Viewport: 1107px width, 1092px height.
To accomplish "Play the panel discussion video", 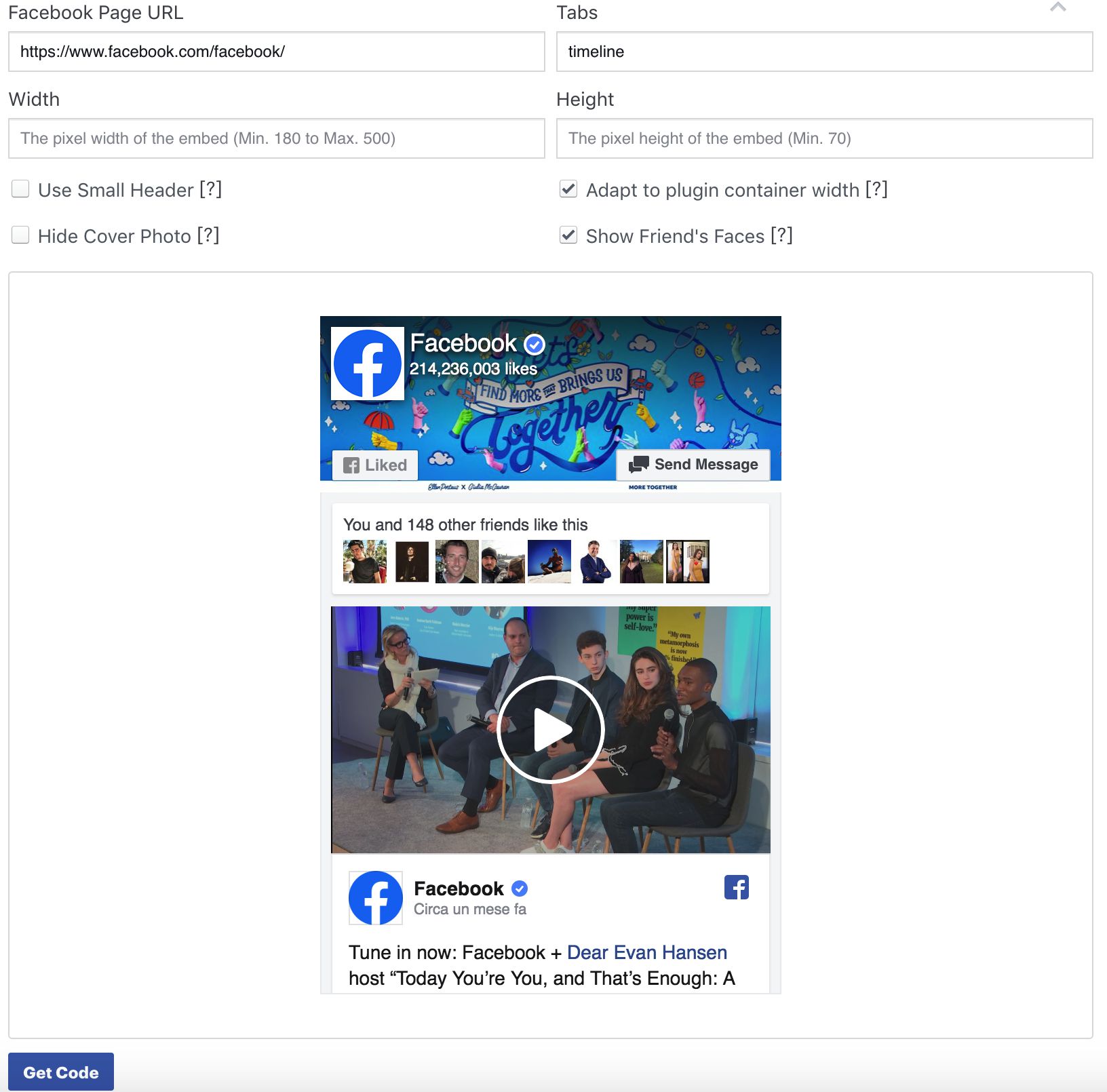I will tap(550, 730).
